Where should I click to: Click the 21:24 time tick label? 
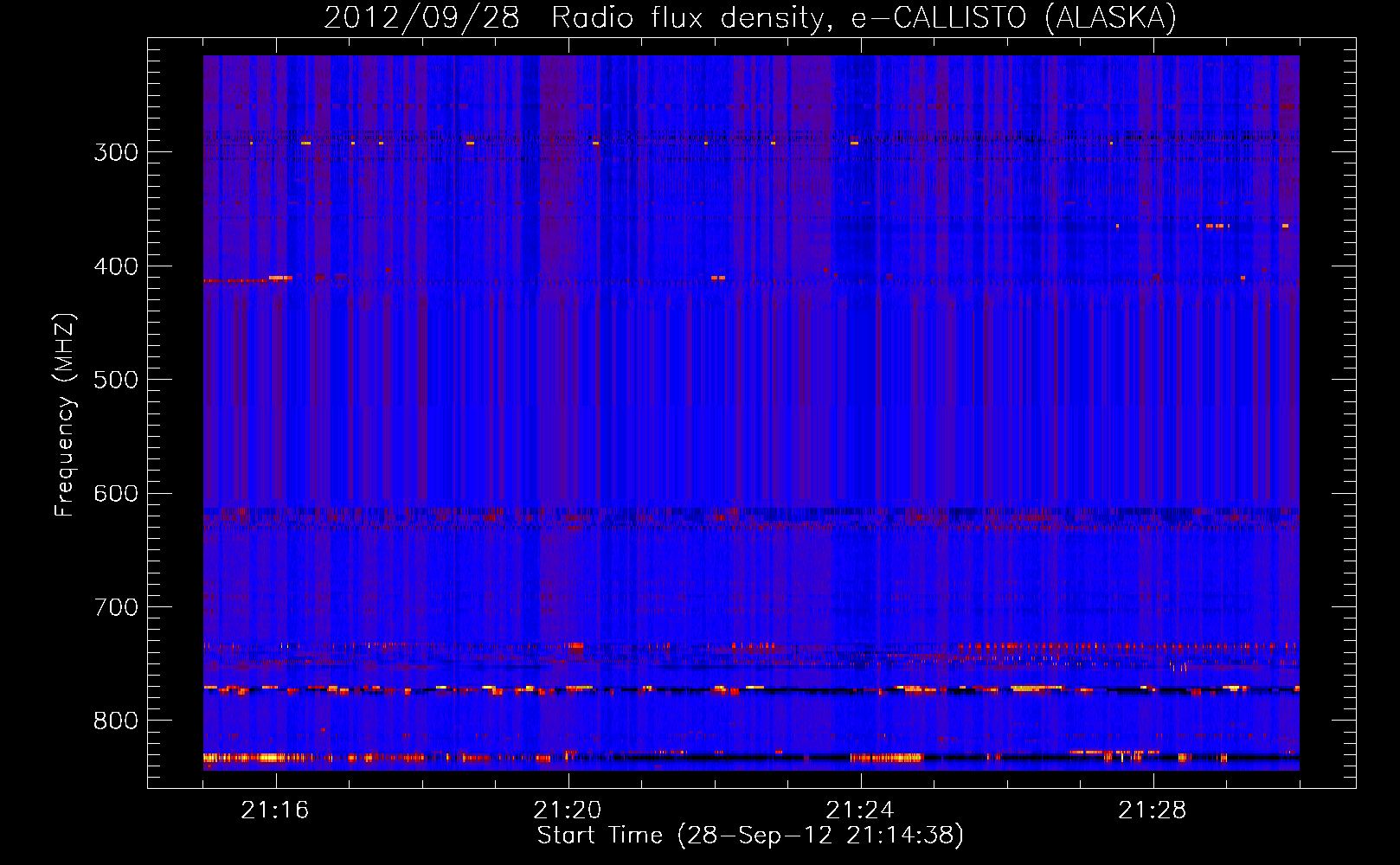pos(860,811)
